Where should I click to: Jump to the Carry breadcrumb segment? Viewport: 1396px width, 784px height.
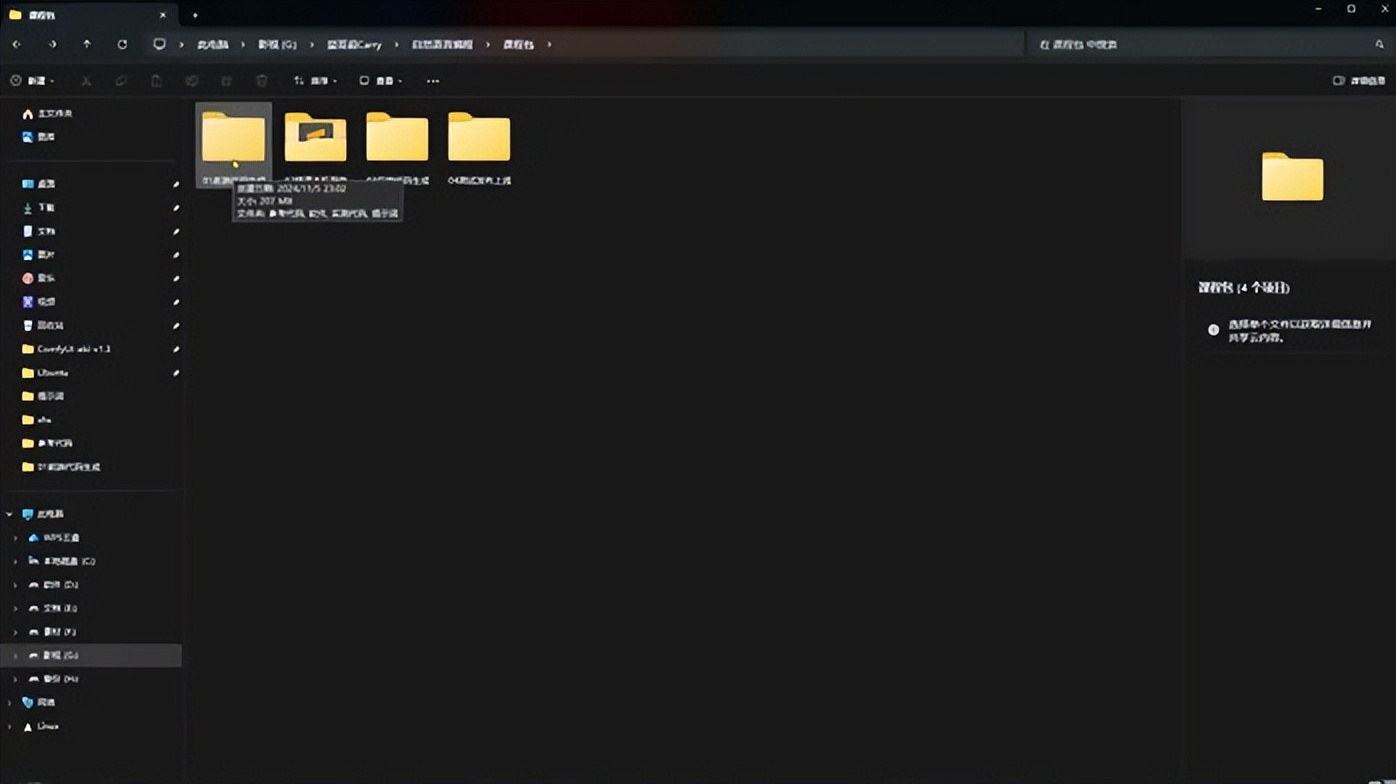tap(354, 45)
